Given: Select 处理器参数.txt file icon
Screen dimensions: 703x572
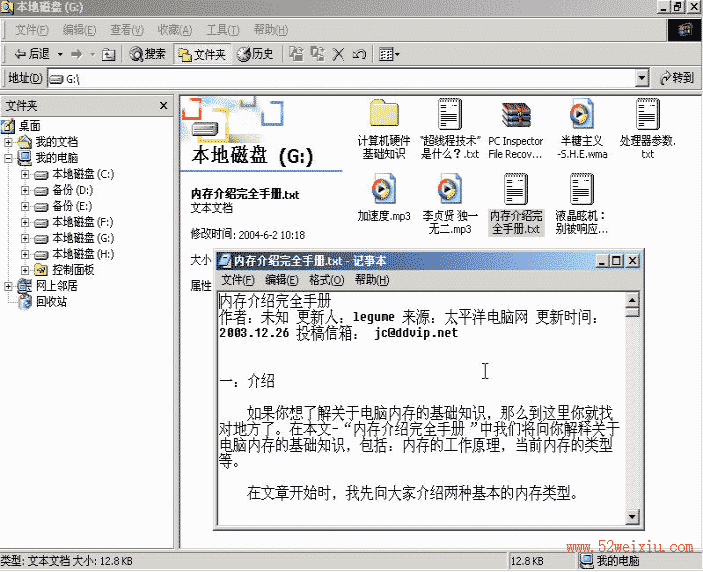Looking at the screenshot, I should (647, 114).
